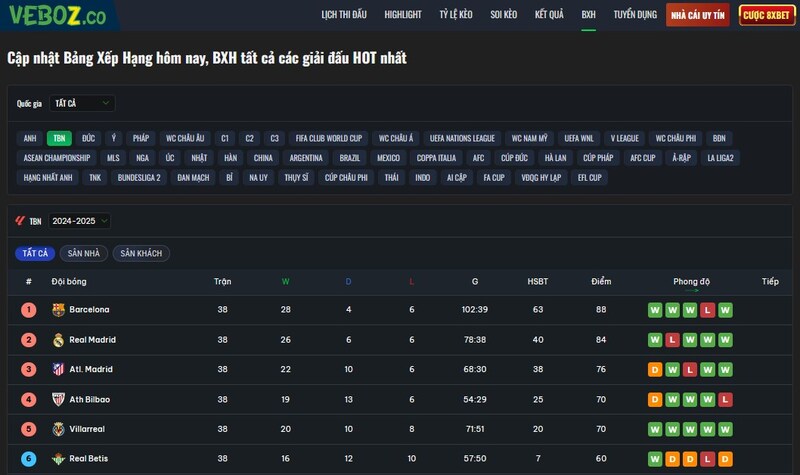Click the Villarreal club crest

point(59,429)
